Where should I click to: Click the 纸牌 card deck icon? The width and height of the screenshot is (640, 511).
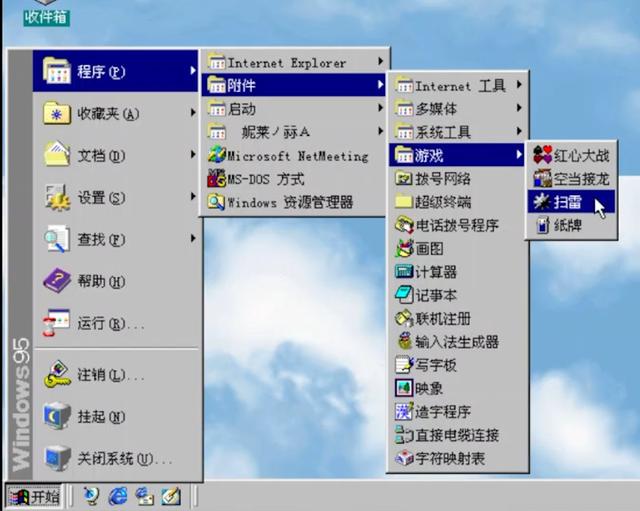point(542,225)
